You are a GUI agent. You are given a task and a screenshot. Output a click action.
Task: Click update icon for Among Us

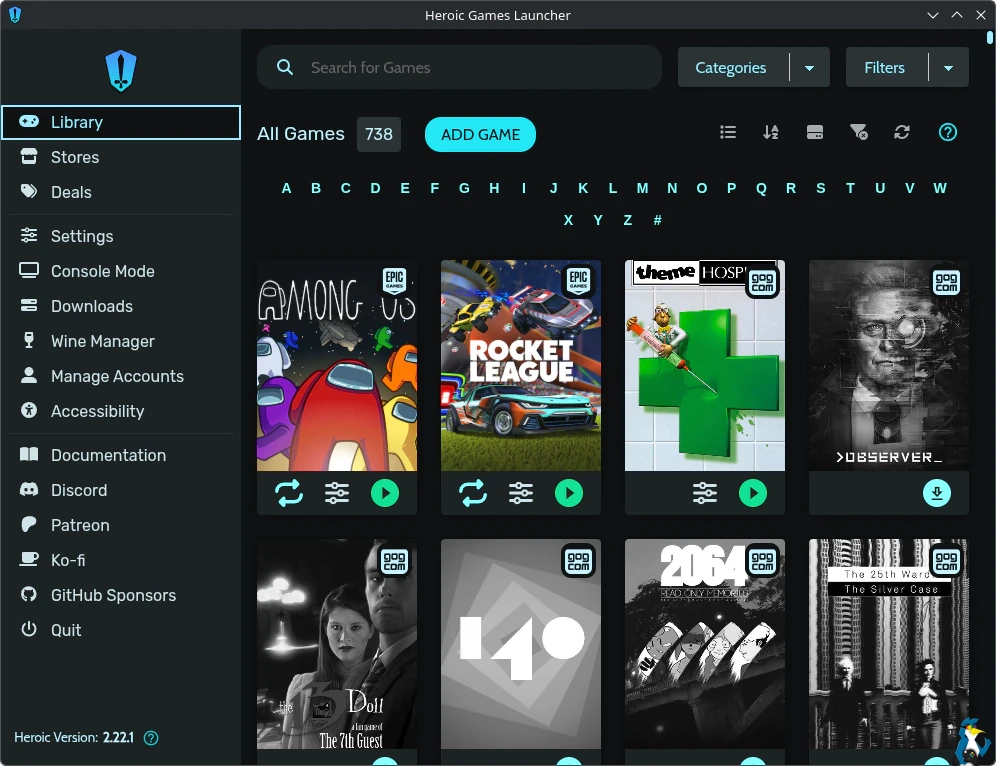click(289, 493)
